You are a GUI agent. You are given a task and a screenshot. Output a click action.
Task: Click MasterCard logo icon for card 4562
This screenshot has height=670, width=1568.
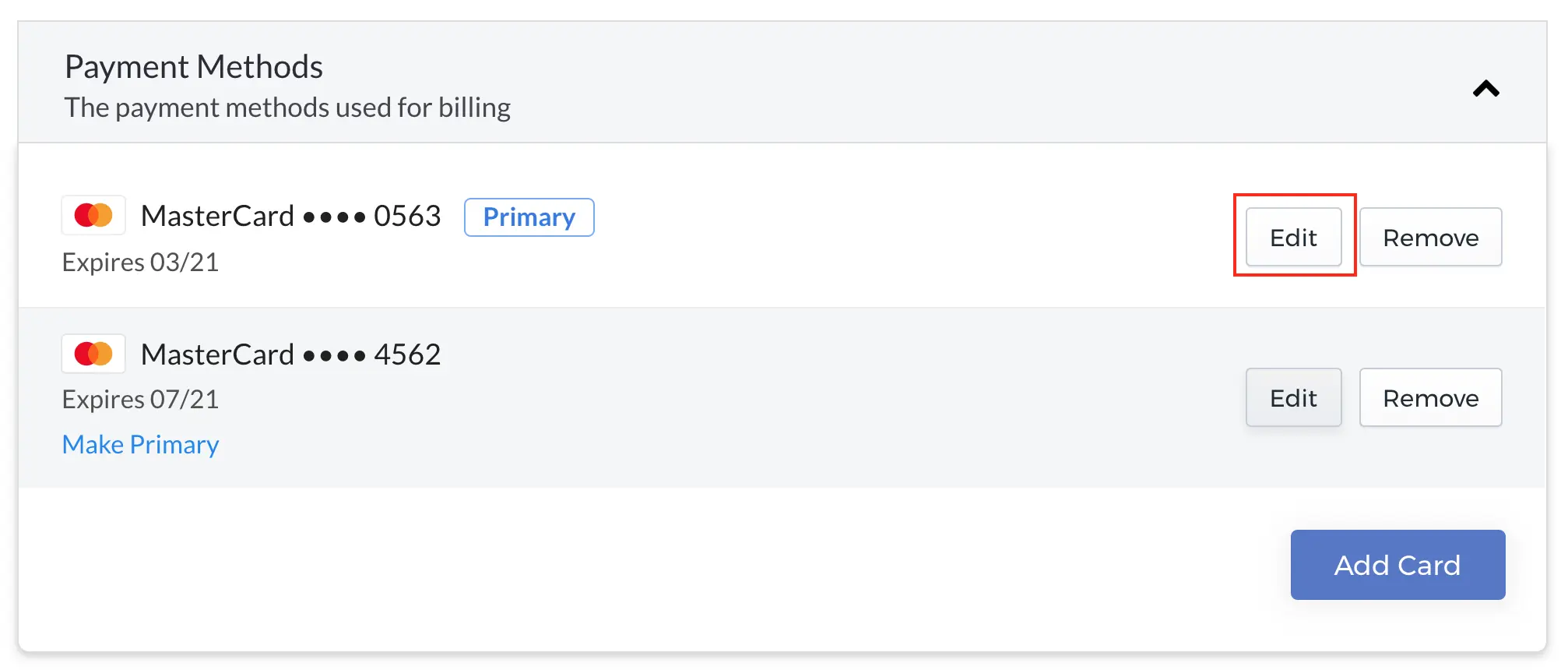click(x=93, y=354)
